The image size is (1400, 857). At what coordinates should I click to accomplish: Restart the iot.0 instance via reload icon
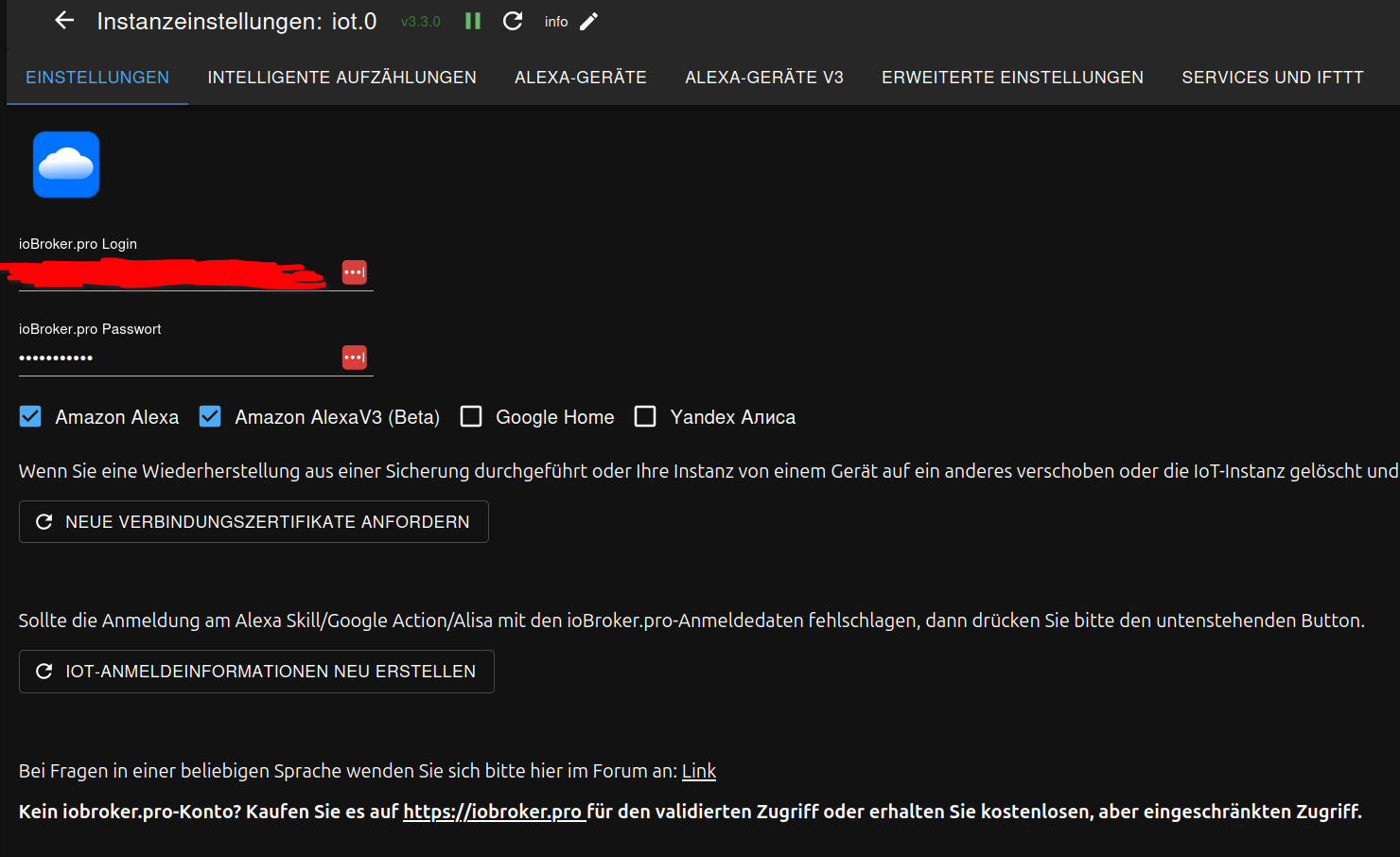point(513,21)
